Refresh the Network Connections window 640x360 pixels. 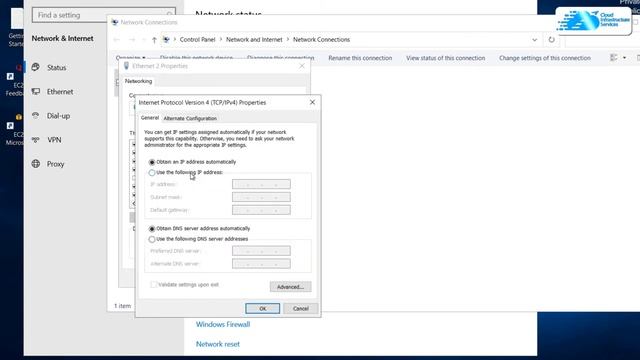(x=551, y=40)
